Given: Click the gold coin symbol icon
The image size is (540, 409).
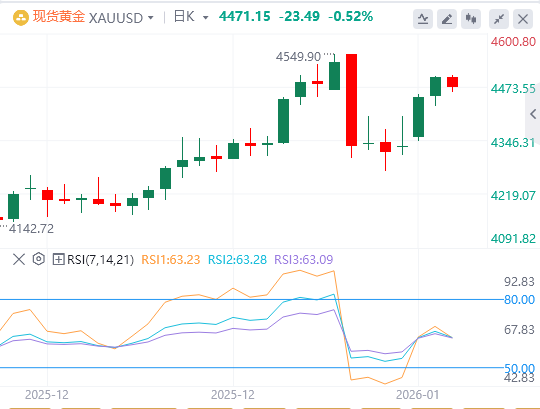Looking at the screenshot, I should coord(20,18).
